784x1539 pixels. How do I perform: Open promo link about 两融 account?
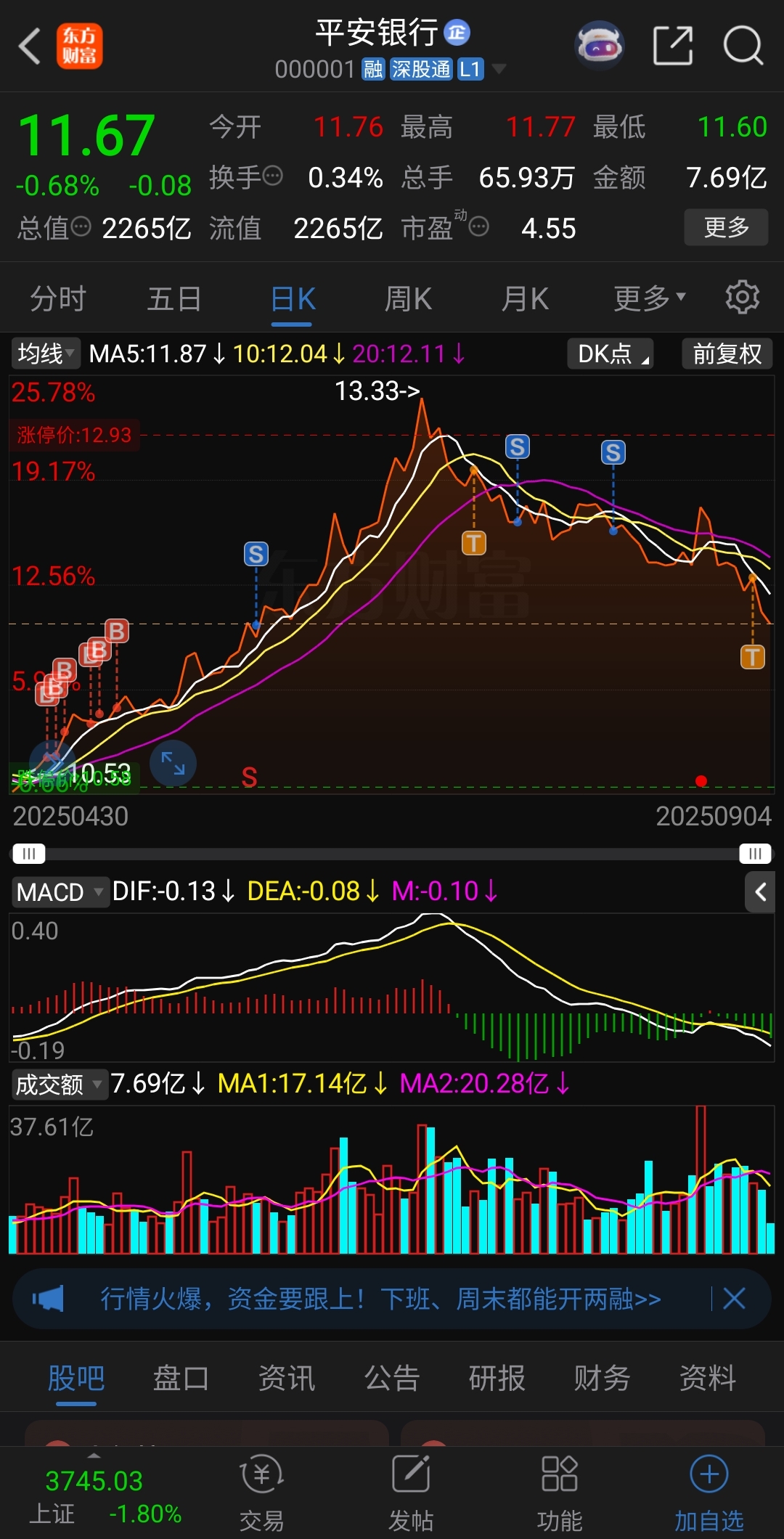pyautogui.click(x=380, y=1299)
